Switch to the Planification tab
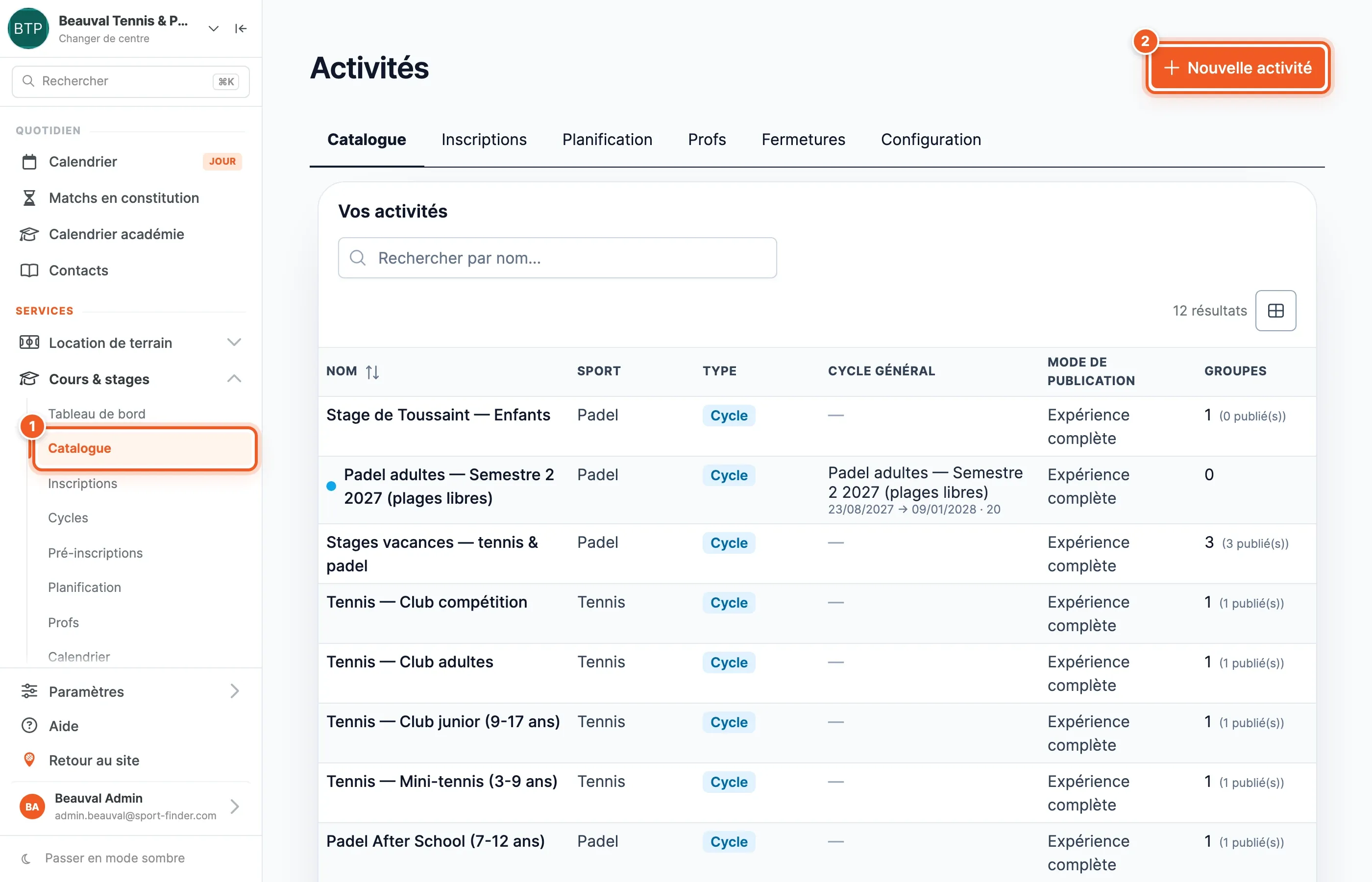 pos(607,139)
